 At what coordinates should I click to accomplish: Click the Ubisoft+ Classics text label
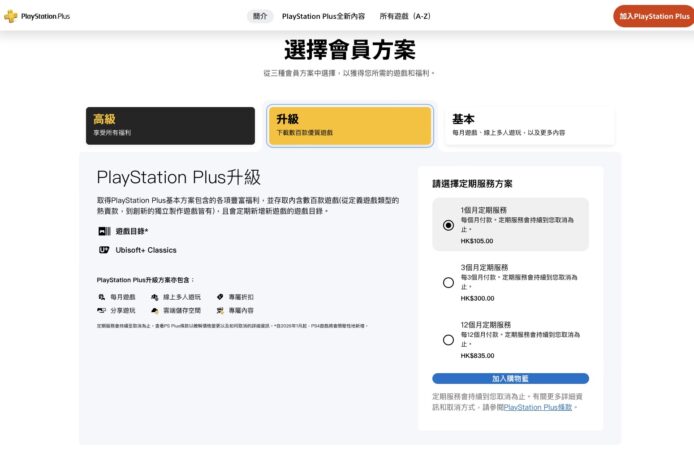point(146,250)
